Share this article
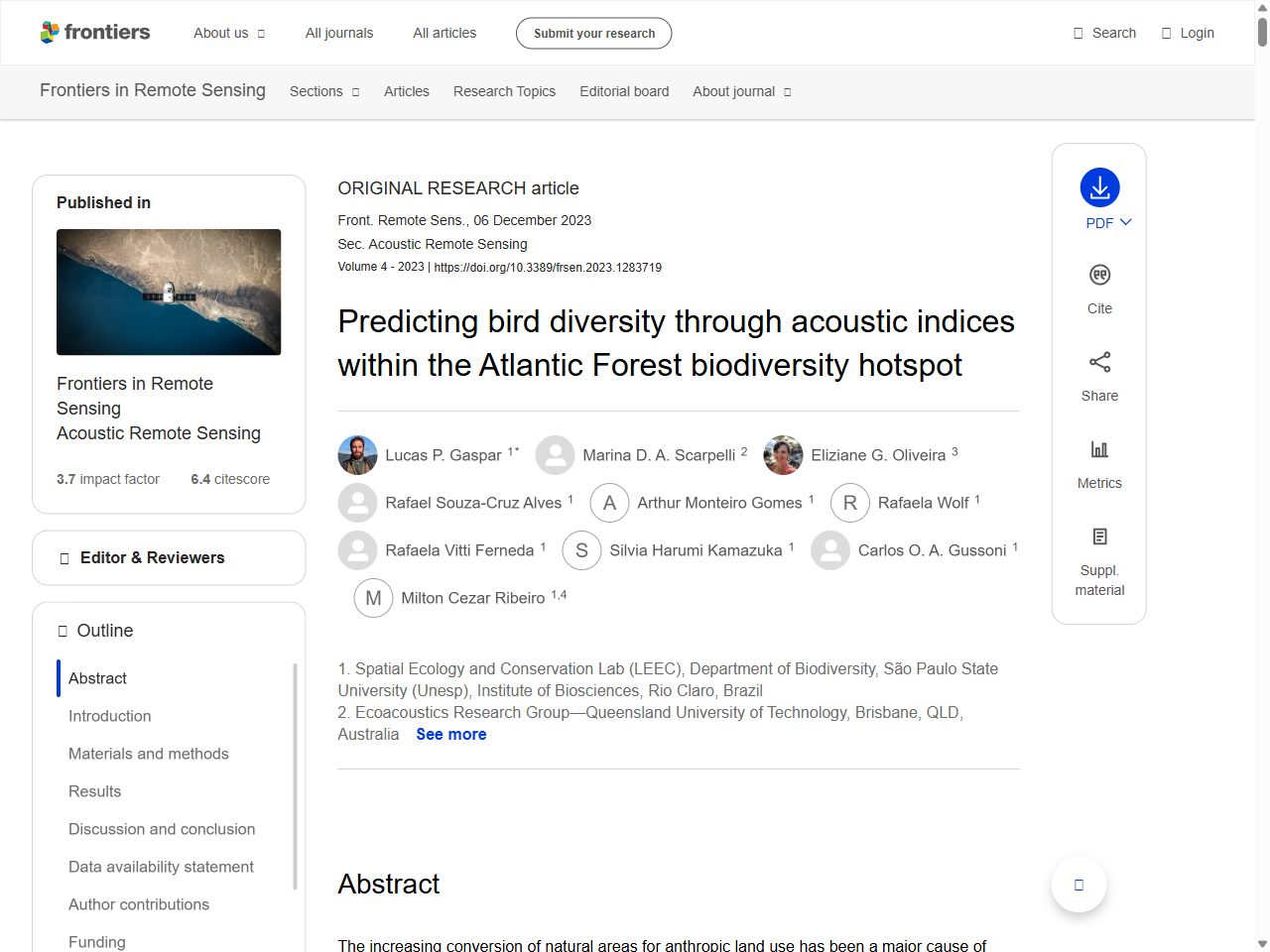Viewport: 1270px width, 952px height. [1098, 375]
